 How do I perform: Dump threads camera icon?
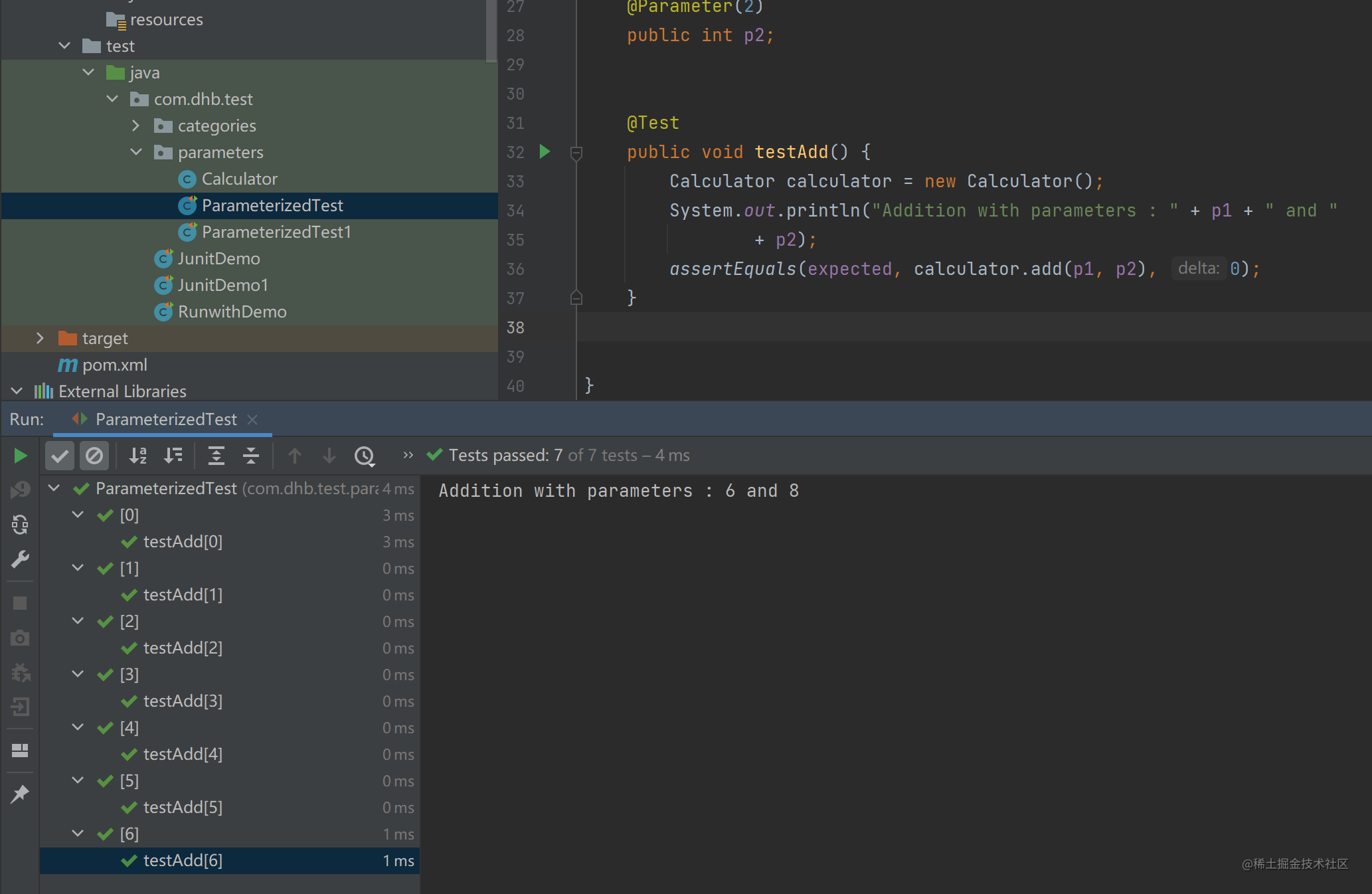tap(20, 638)
